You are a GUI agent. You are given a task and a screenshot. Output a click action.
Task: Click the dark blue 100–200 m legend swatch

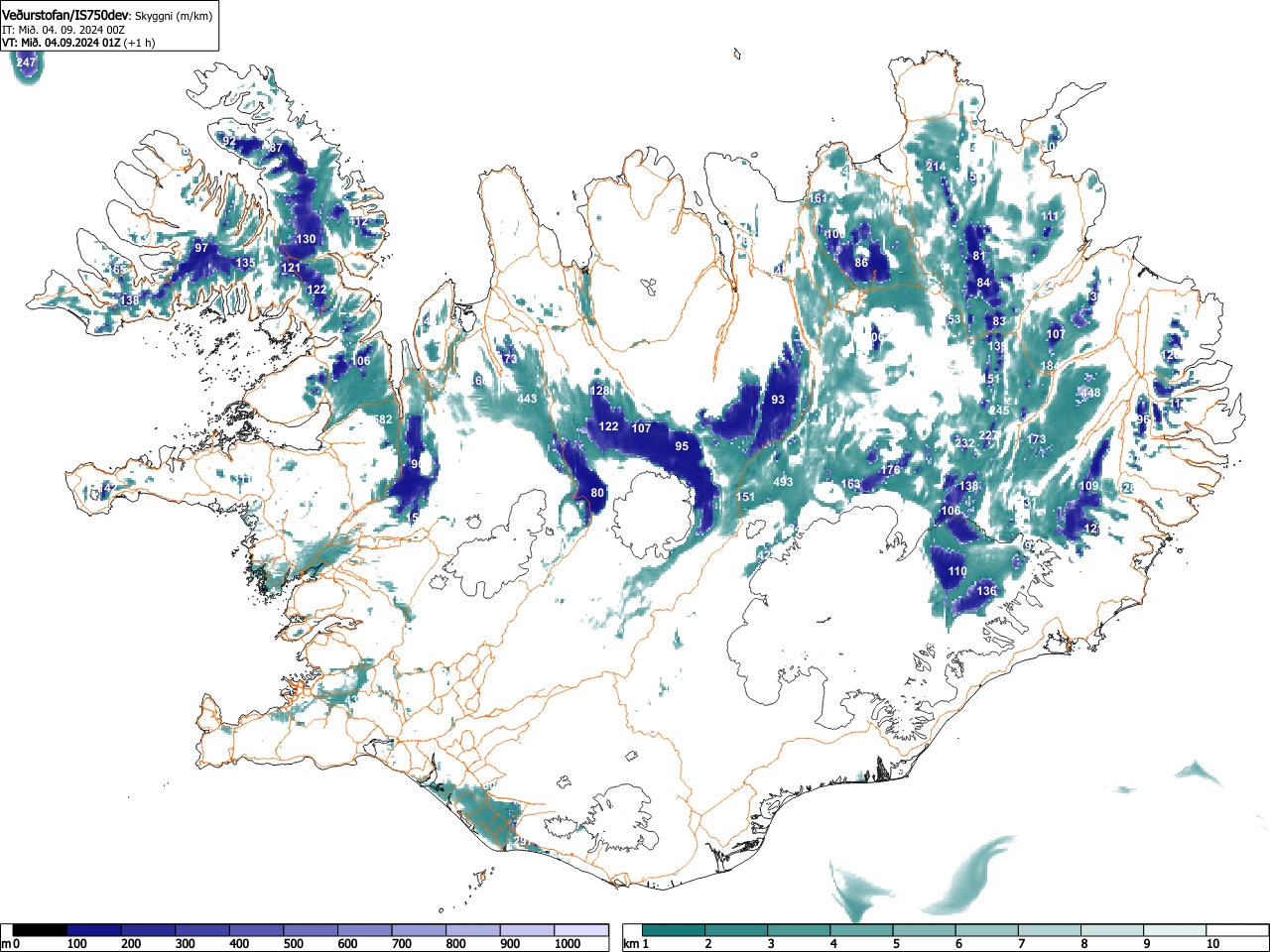tap(94, 930)
